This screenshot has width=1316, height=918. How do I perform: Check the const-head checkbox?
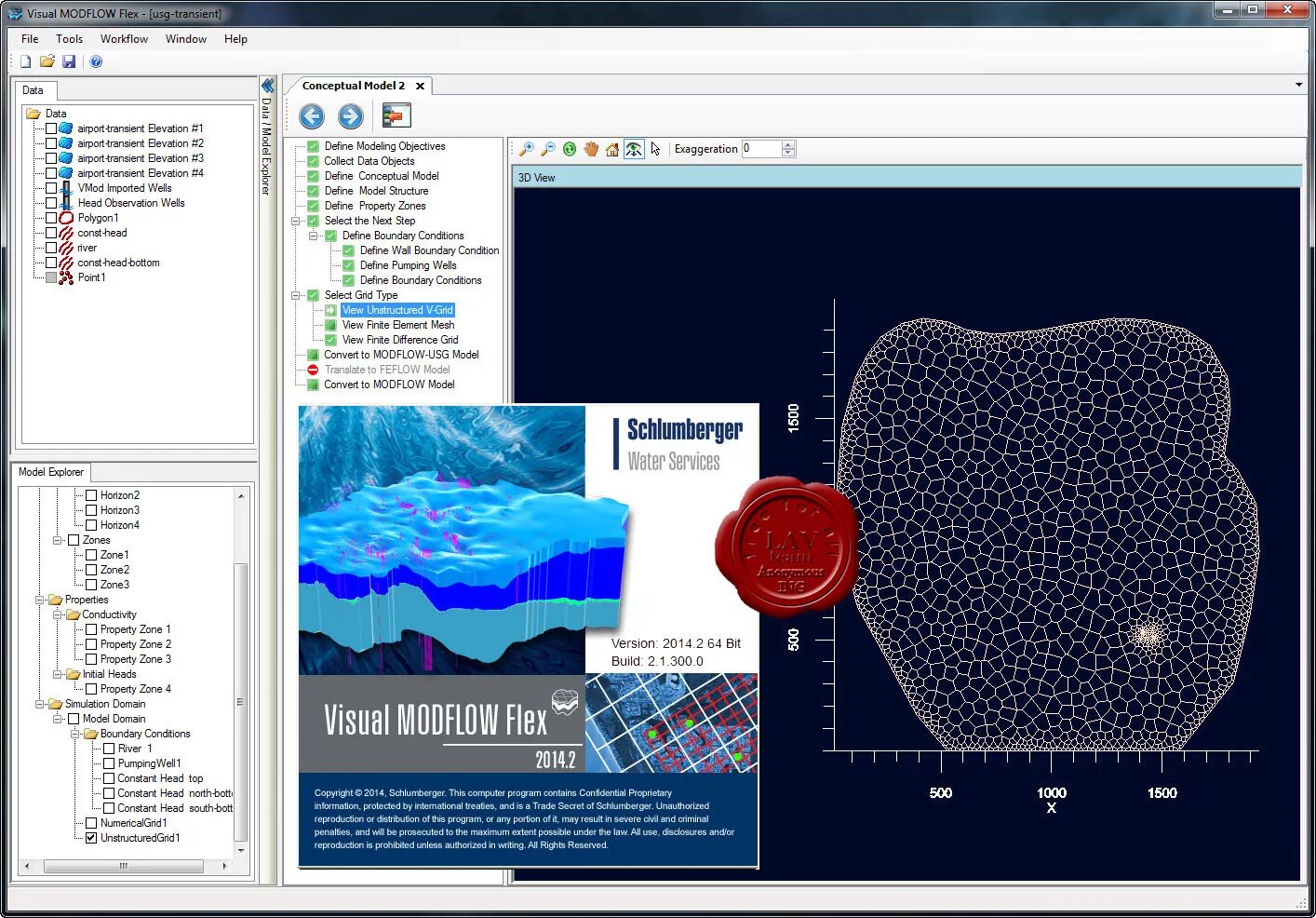(x=51, y=233)
